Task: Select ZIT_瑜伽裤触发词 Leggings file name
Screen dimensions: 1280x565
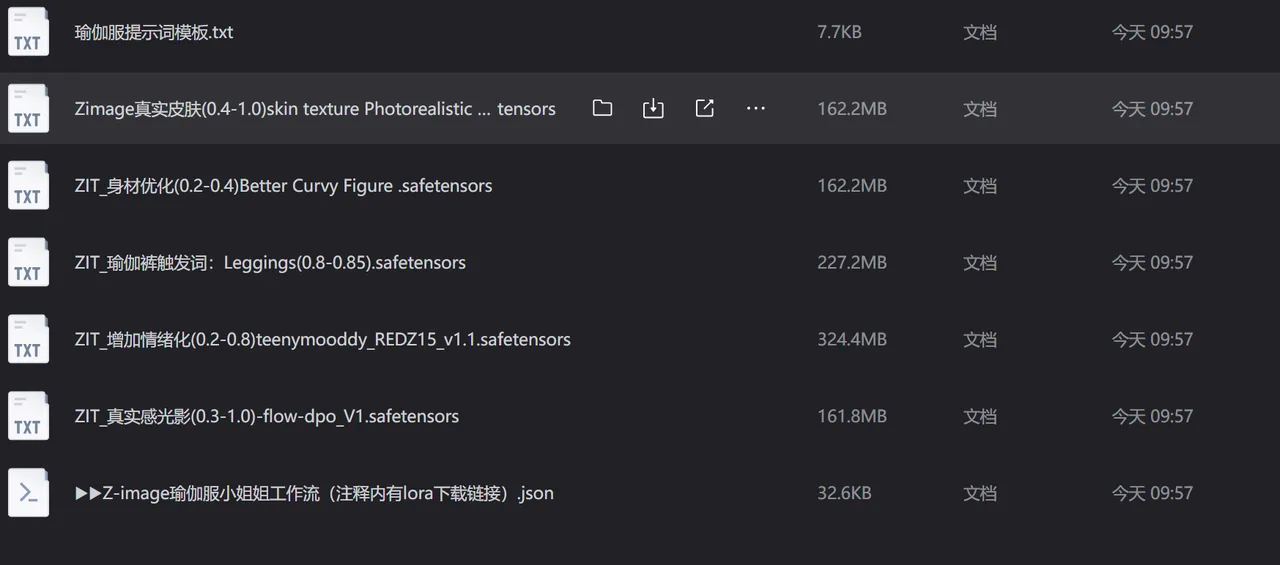Action: 270,263
